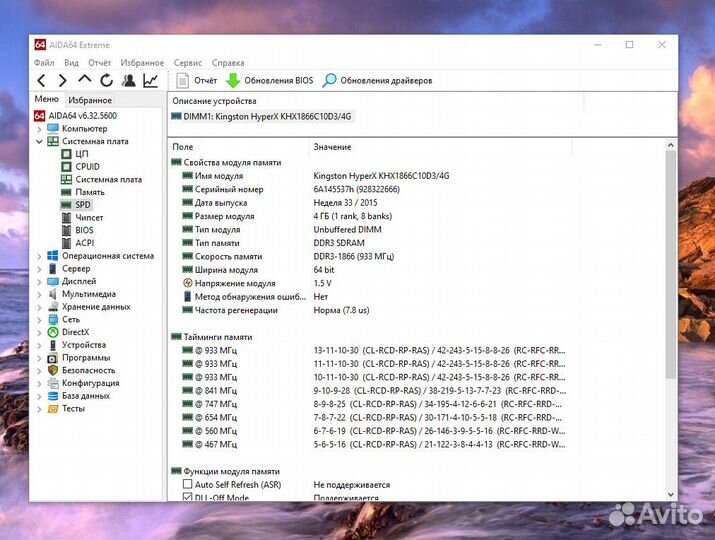This screenshot has width=715, height=540.
Task: Open the Чипсет tree item
Action: (x=89, y=218)
